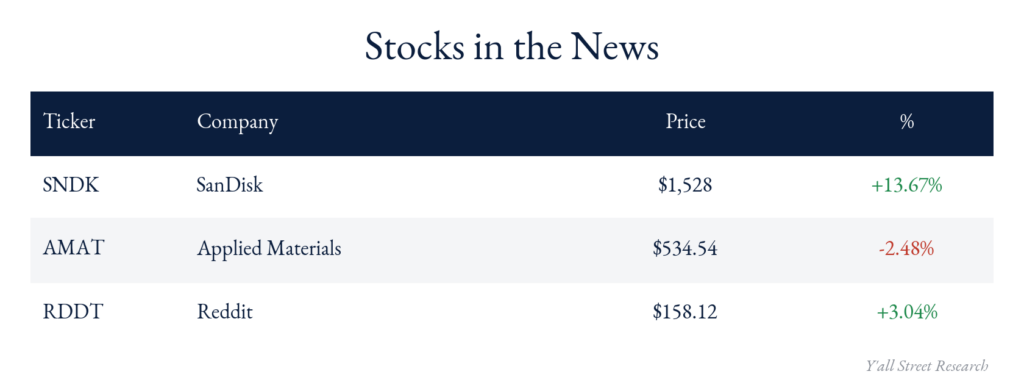Select the $158.12 price cell
1024x388 pixels.
[x=685, y=313]
